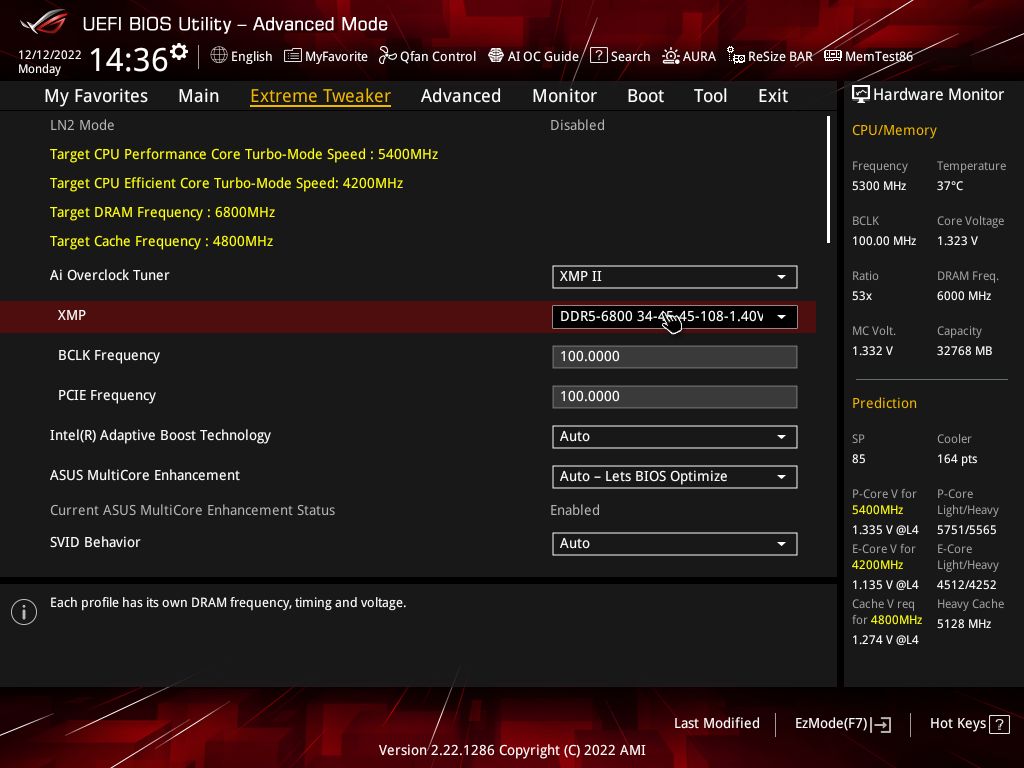Open time settings gear icon
This screenshot has width=1024, height=768.
179,51
